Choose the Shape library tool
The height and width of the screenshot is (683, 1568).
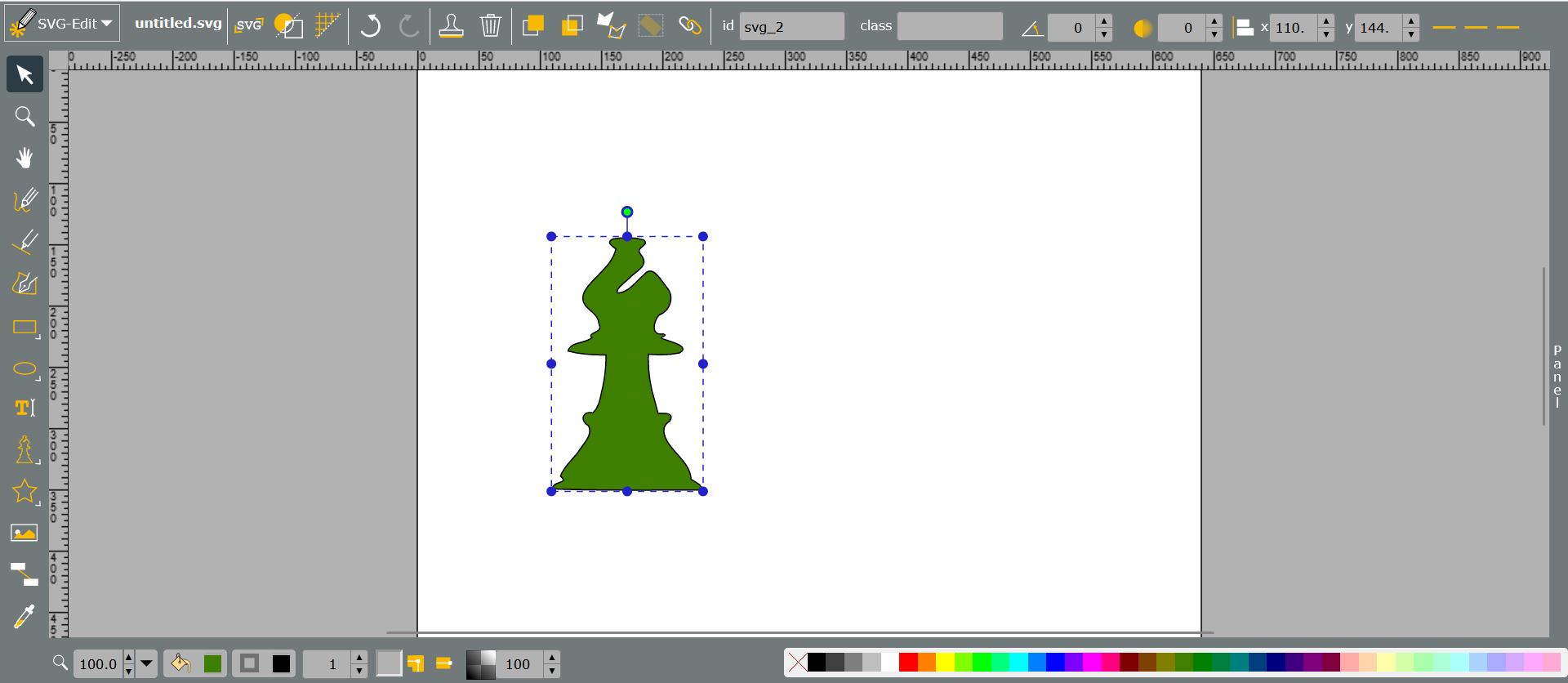(x=24, y=449)
